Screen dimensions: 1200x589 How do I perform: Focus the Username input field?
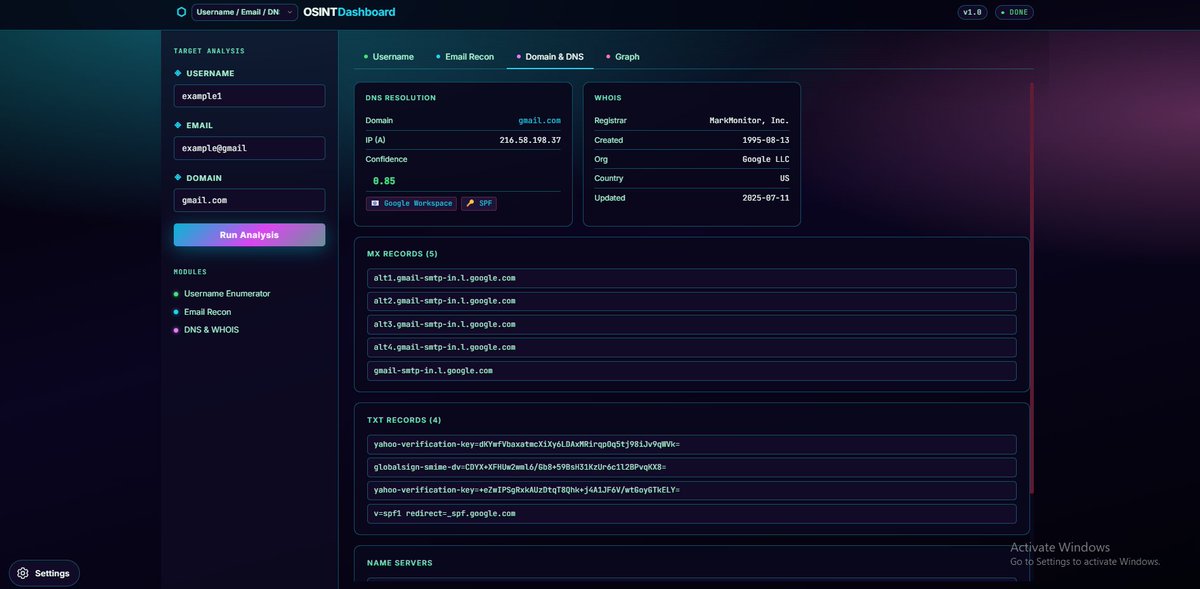[249, 96]
